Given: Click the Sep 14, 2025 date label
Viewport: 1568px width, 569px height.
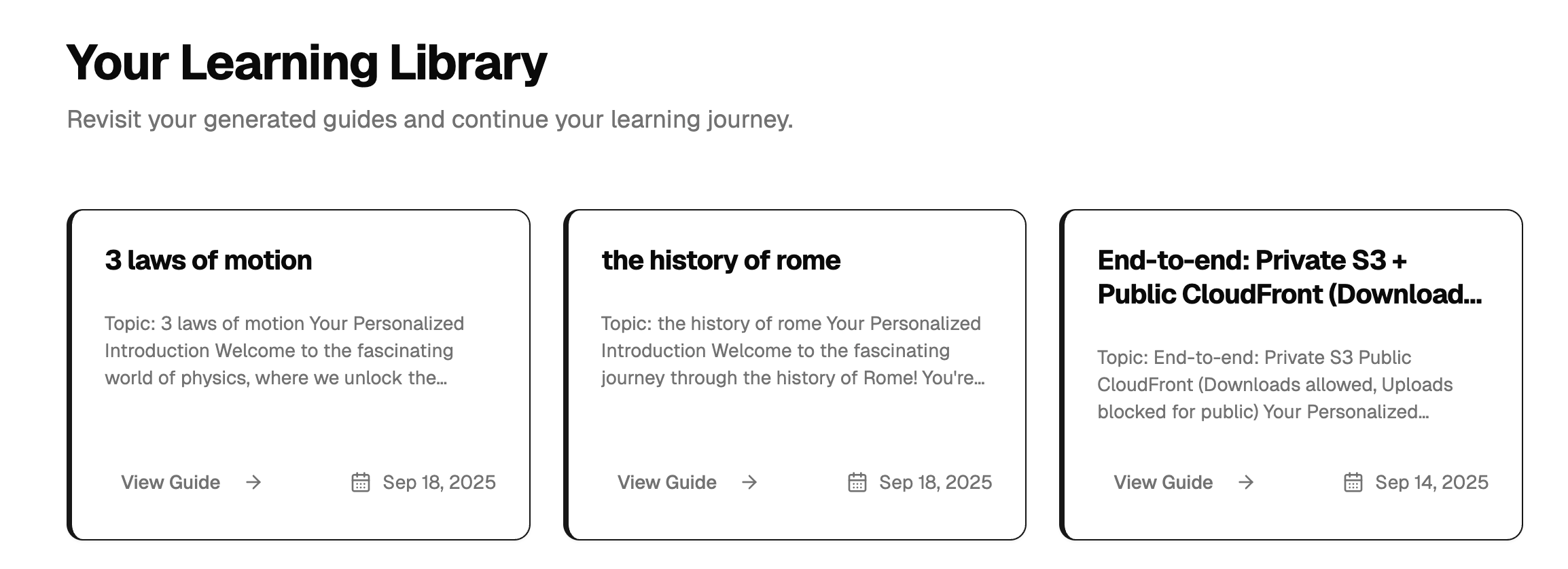Looking at the screenshot, I should [1431, 482].
